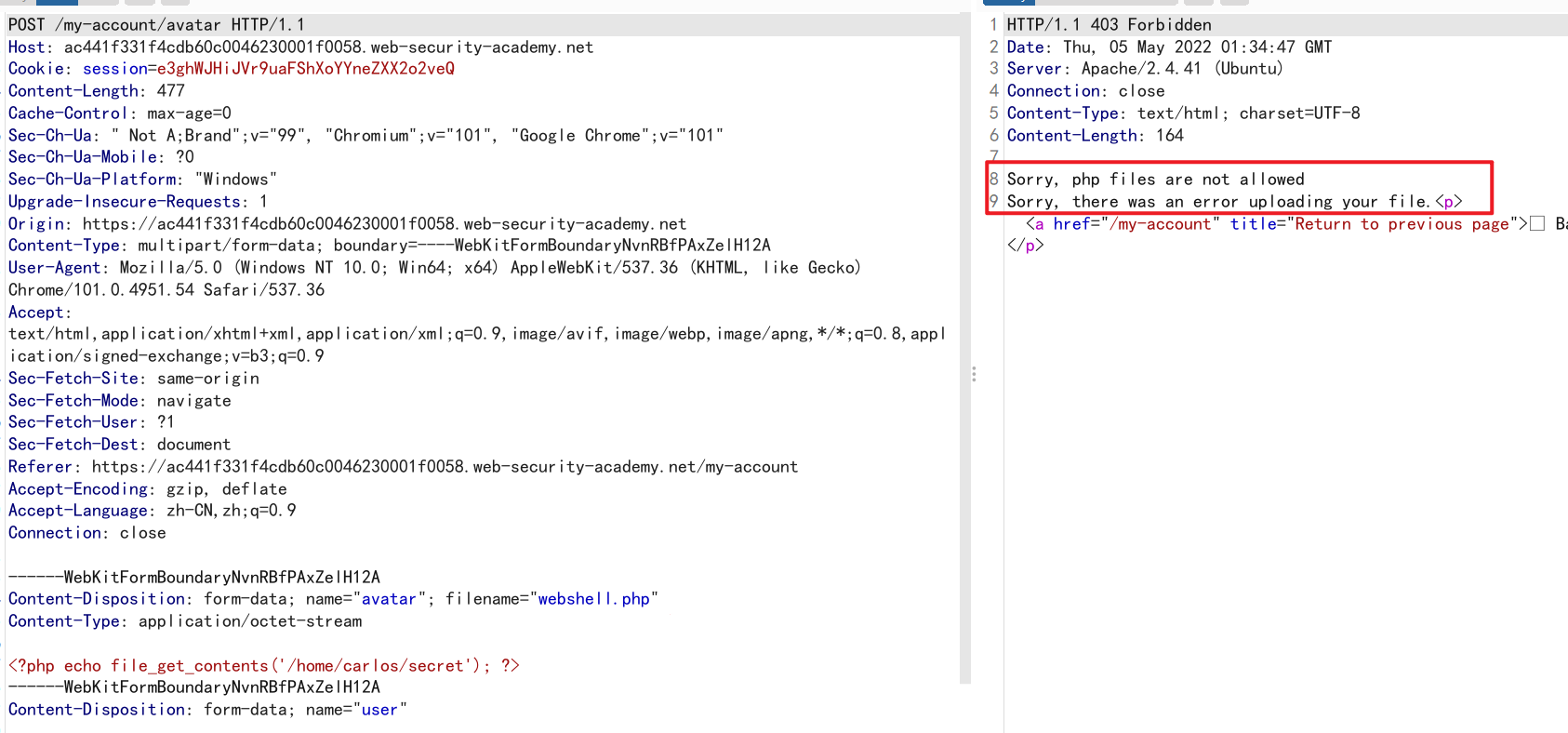This screenshot has height=733, width=1568.
Task: Click the 'Accept:' header name
Action: click(40, 313)
